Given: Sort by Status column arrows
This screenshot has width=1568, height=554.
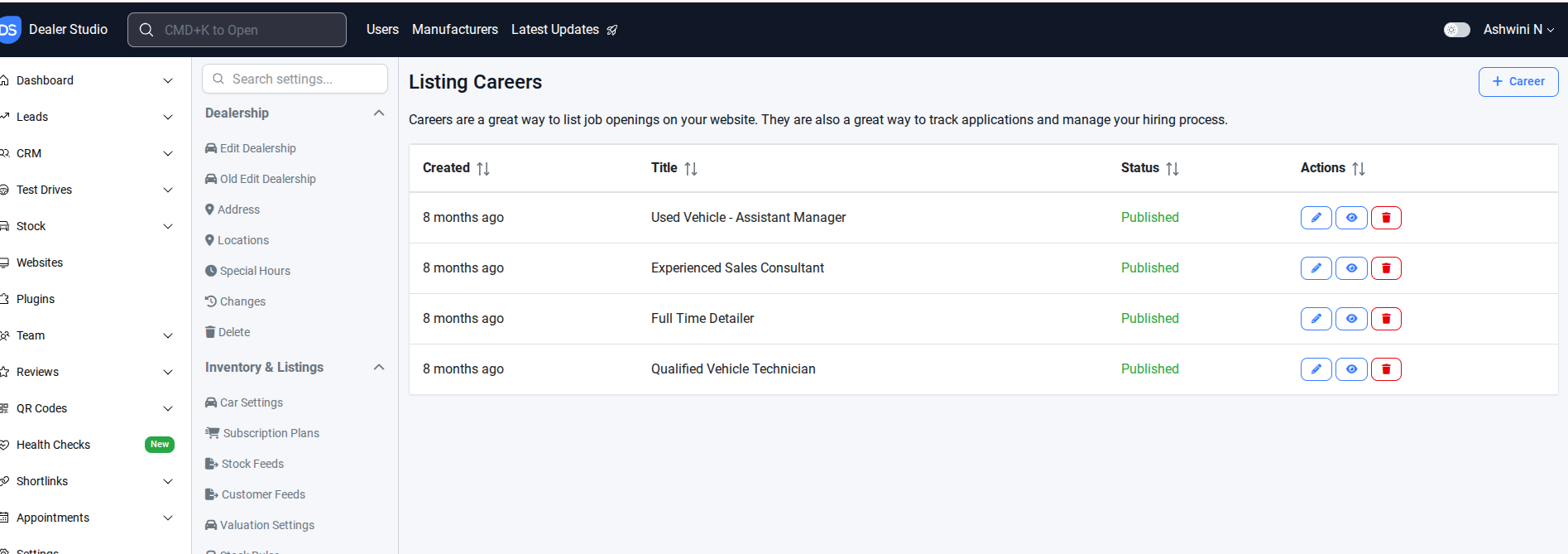Looking at the screenshot, I should tap(1172, 169).
